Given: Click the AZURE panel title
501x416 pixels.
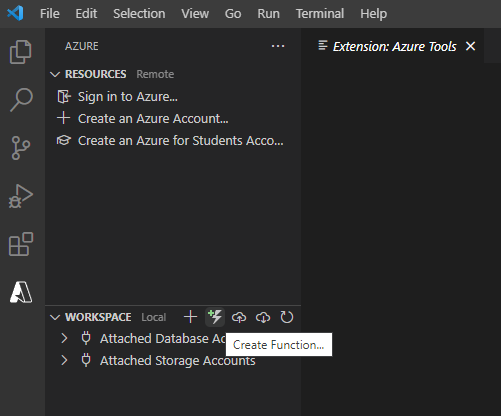Looking at the screenshot, I should tap(82, 46).
